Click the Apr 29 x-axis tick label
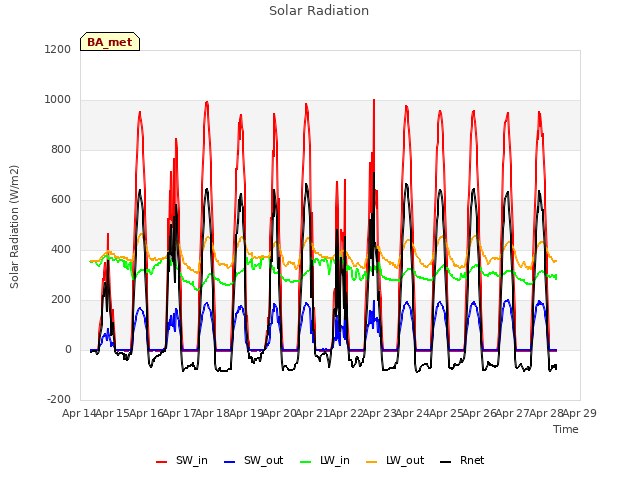Viewport: 640px width, 480px height. click(x=580, y=413)
